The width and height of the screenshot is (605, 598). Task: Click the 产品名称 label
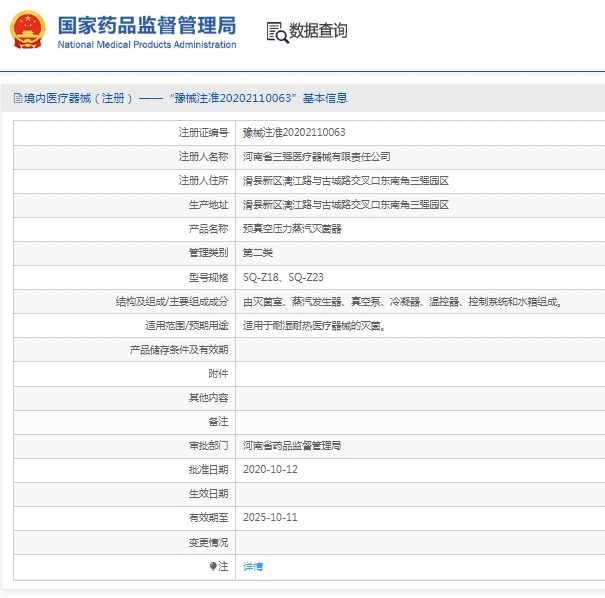208,229
